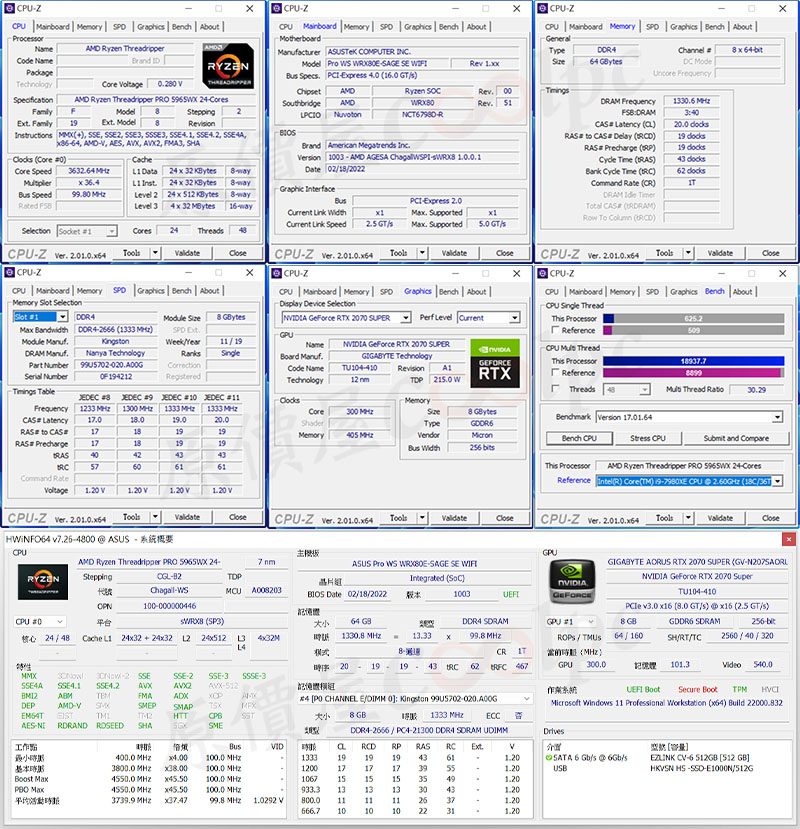Click the CAS# Latency value 20.0 clocks
Image resolution: width=800 pixels, height=829 pixels.
[x=691, y=124]
